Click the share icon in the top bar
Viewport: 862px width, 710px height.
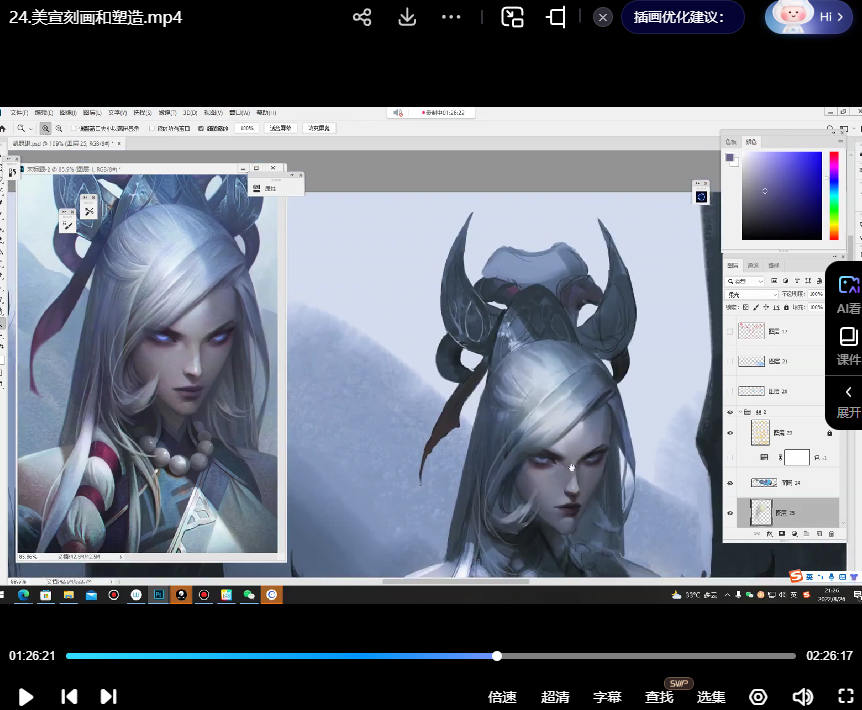click(362, 18)
